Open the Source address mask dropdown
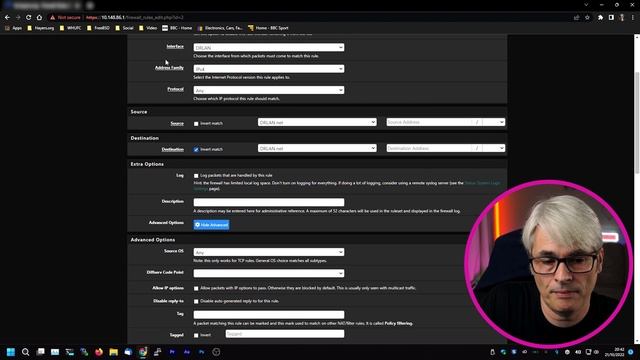Screen dimensions: 640x360 (x=494, y=122)
